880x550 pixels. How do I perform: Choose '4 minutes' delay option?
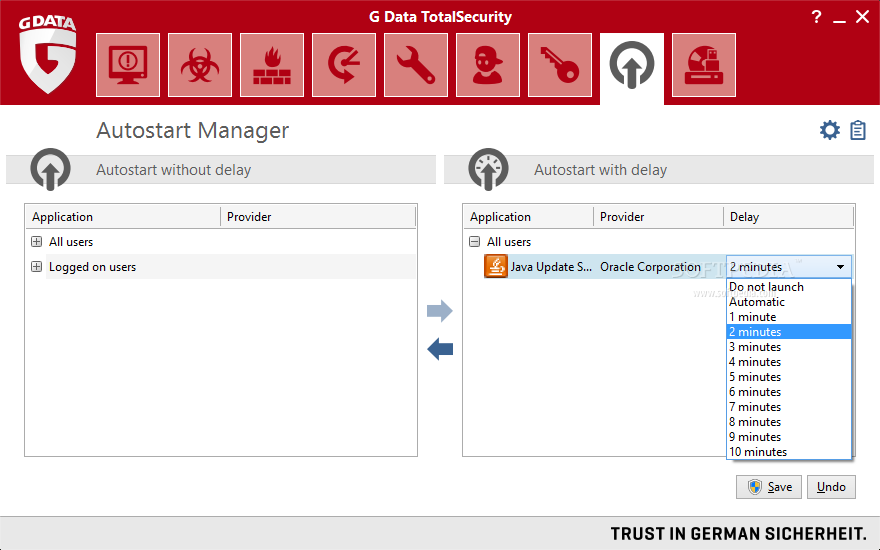(789, 362)
